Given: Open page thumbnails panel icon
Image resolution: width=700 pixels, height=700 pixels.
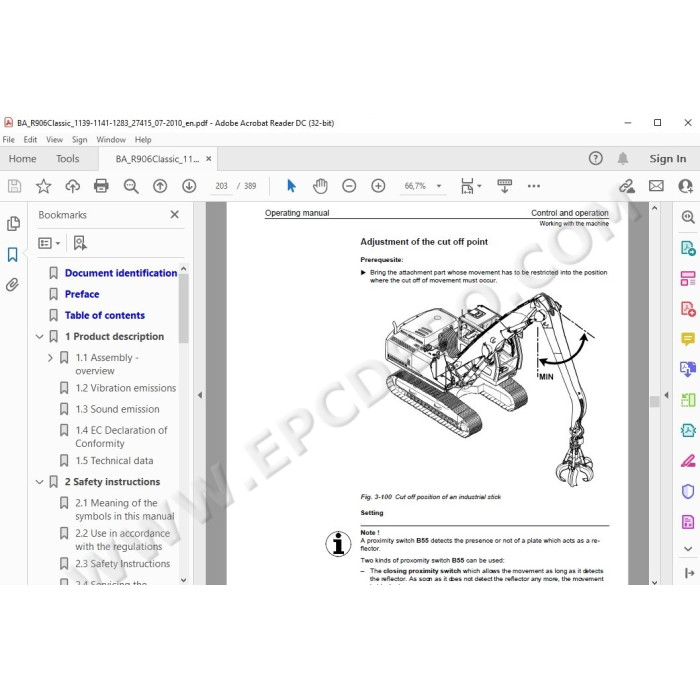Looking at the screenshot, I should [13, 224].
